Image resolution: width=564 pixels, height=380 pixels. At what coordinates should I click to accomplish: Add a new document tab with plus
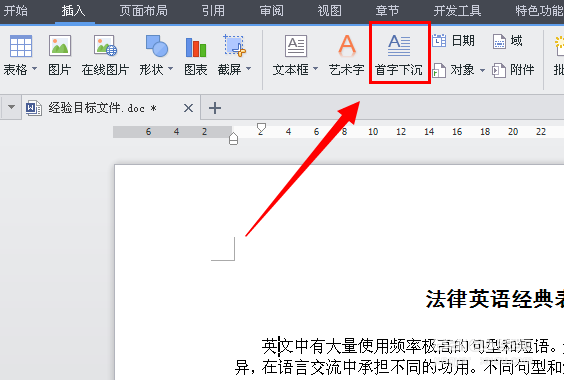215,108
